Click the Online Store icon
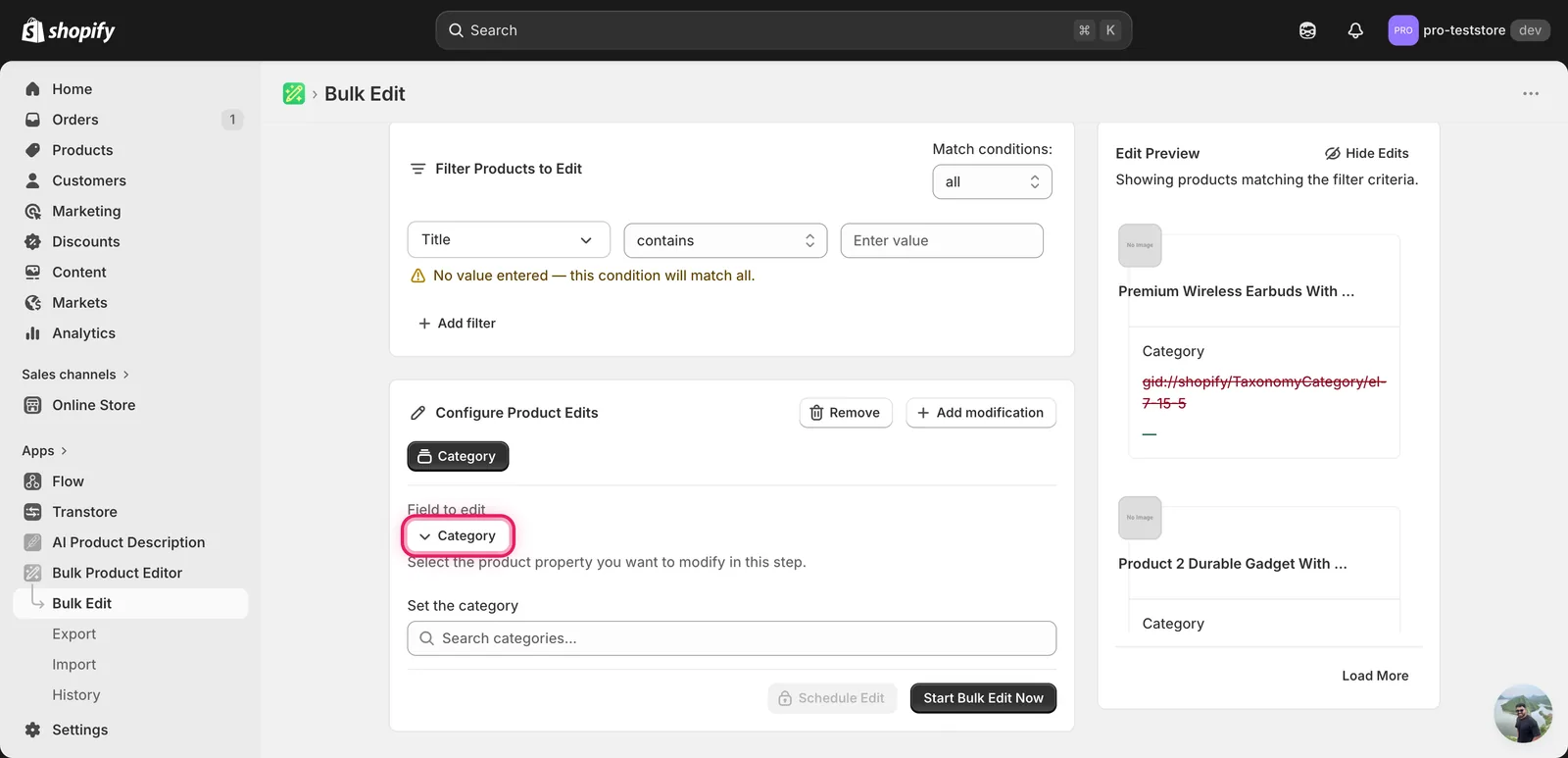Viewport: 1568px width, 758px height. tap(32, 405)
